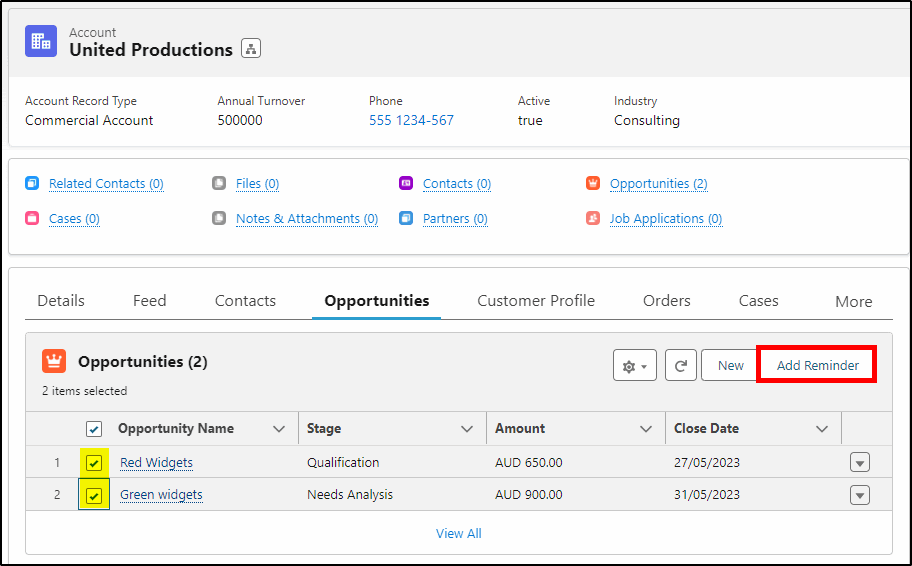Click the blue Account building icon

pos(41,41)
